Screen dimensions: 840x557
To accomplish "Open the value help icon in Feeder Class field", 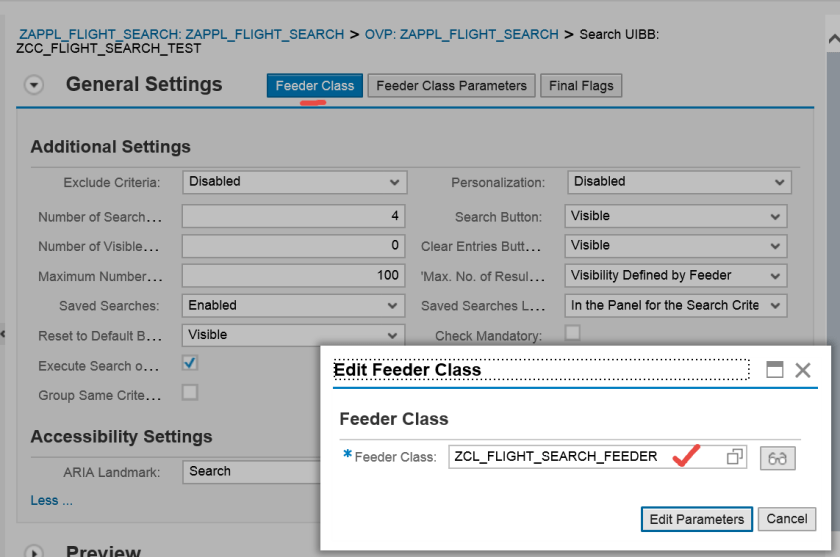I will (x=734, y=457).
